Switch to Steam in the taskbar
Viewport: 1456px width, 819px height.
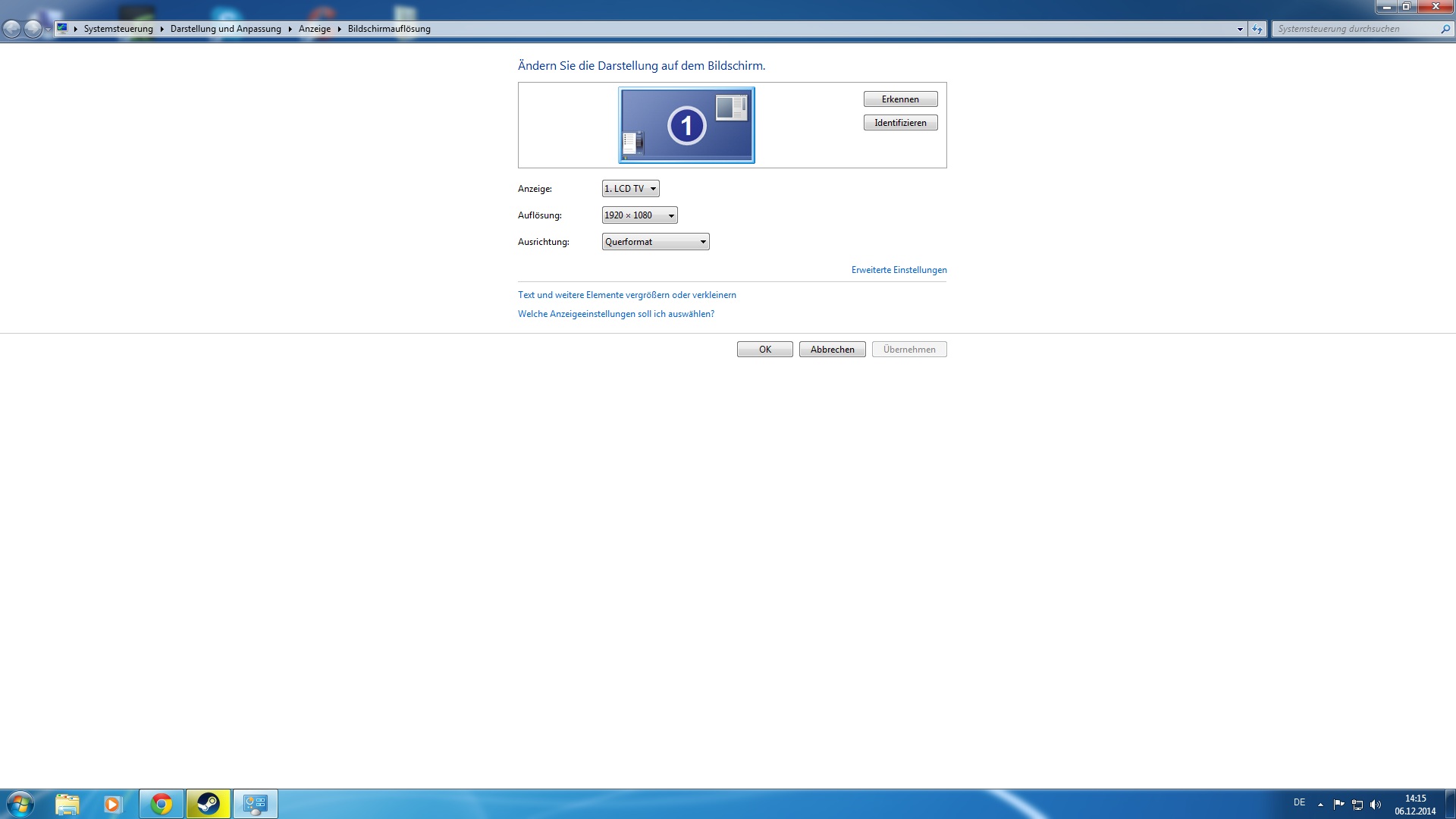click(x=209, y=804)
